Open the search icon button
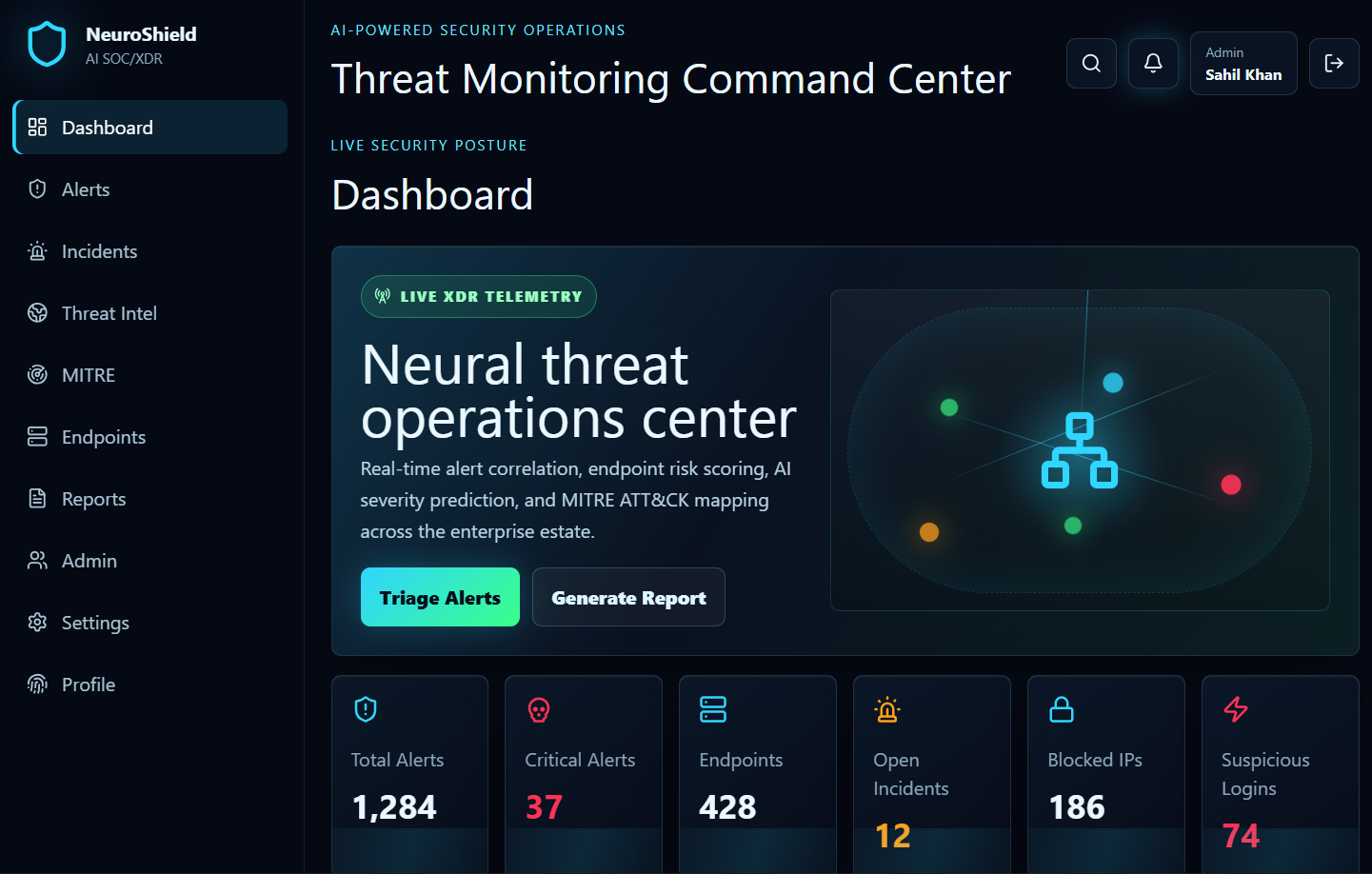The image size is (1372, 874). [x=1091, y=63]
